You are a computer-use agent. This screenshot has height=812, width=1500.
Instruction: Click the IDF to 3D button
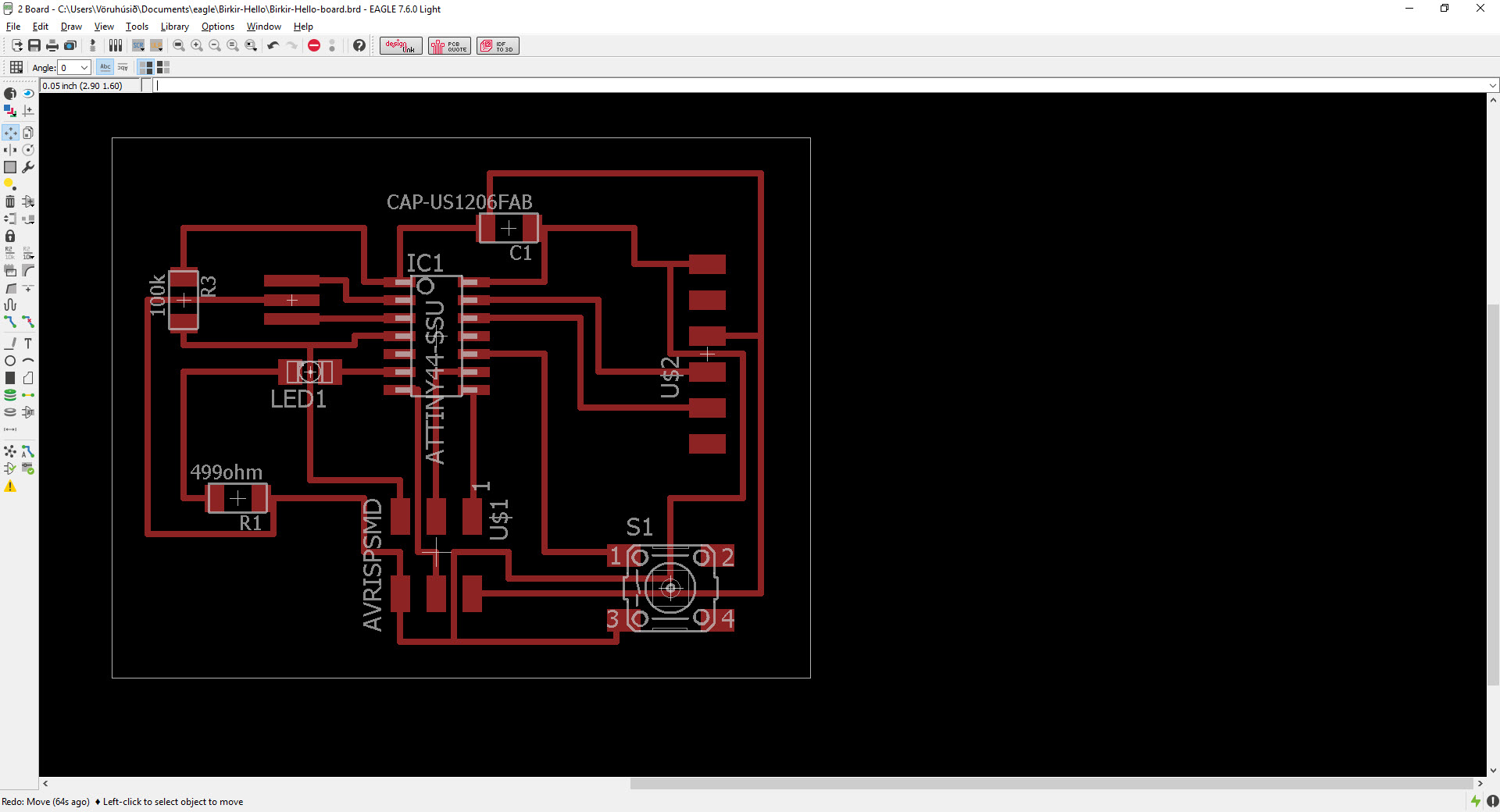point(498,45)
